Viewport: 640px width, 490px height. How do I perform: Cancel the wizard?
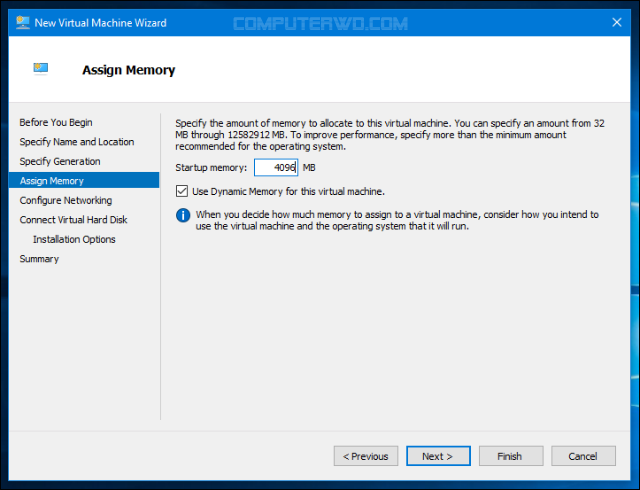coord(583,456)
